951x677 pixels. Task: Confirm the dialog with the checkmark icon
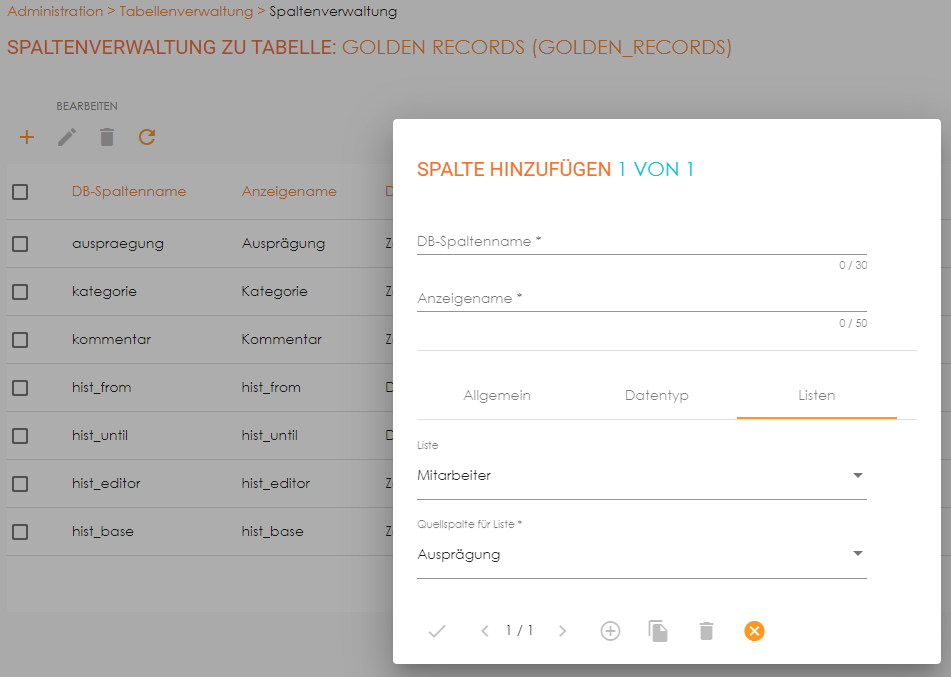(436, 631)
